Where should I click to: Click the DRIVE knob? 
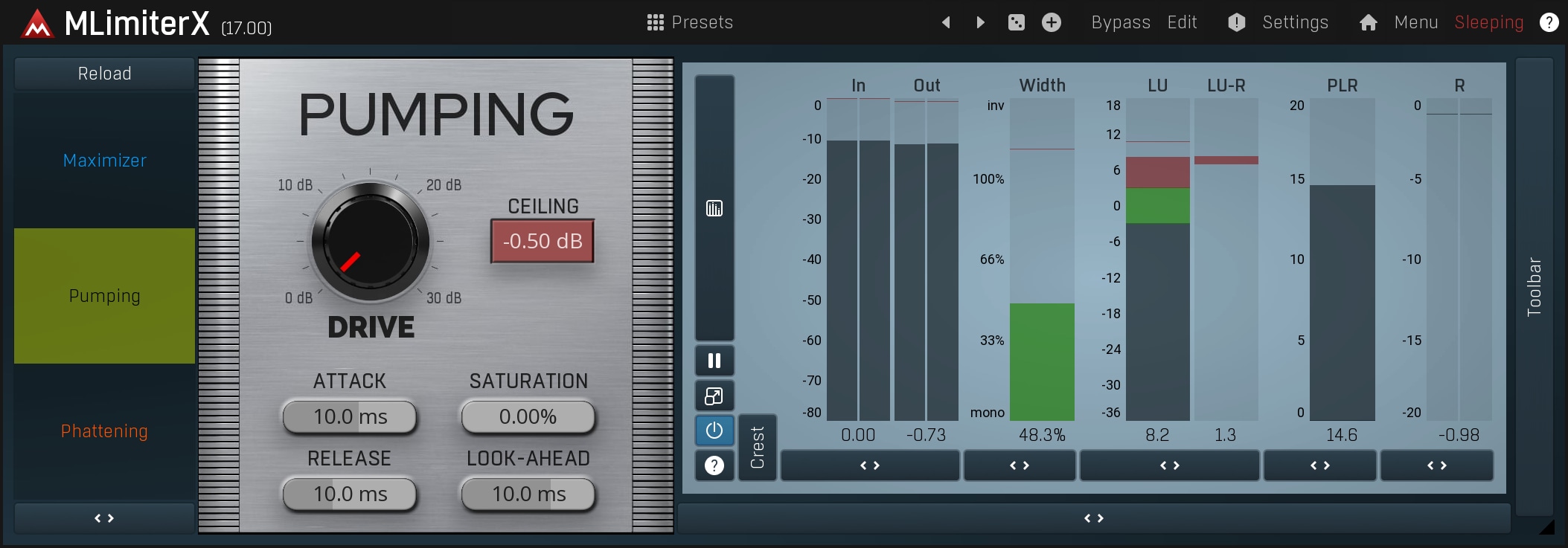coord(370,242)
